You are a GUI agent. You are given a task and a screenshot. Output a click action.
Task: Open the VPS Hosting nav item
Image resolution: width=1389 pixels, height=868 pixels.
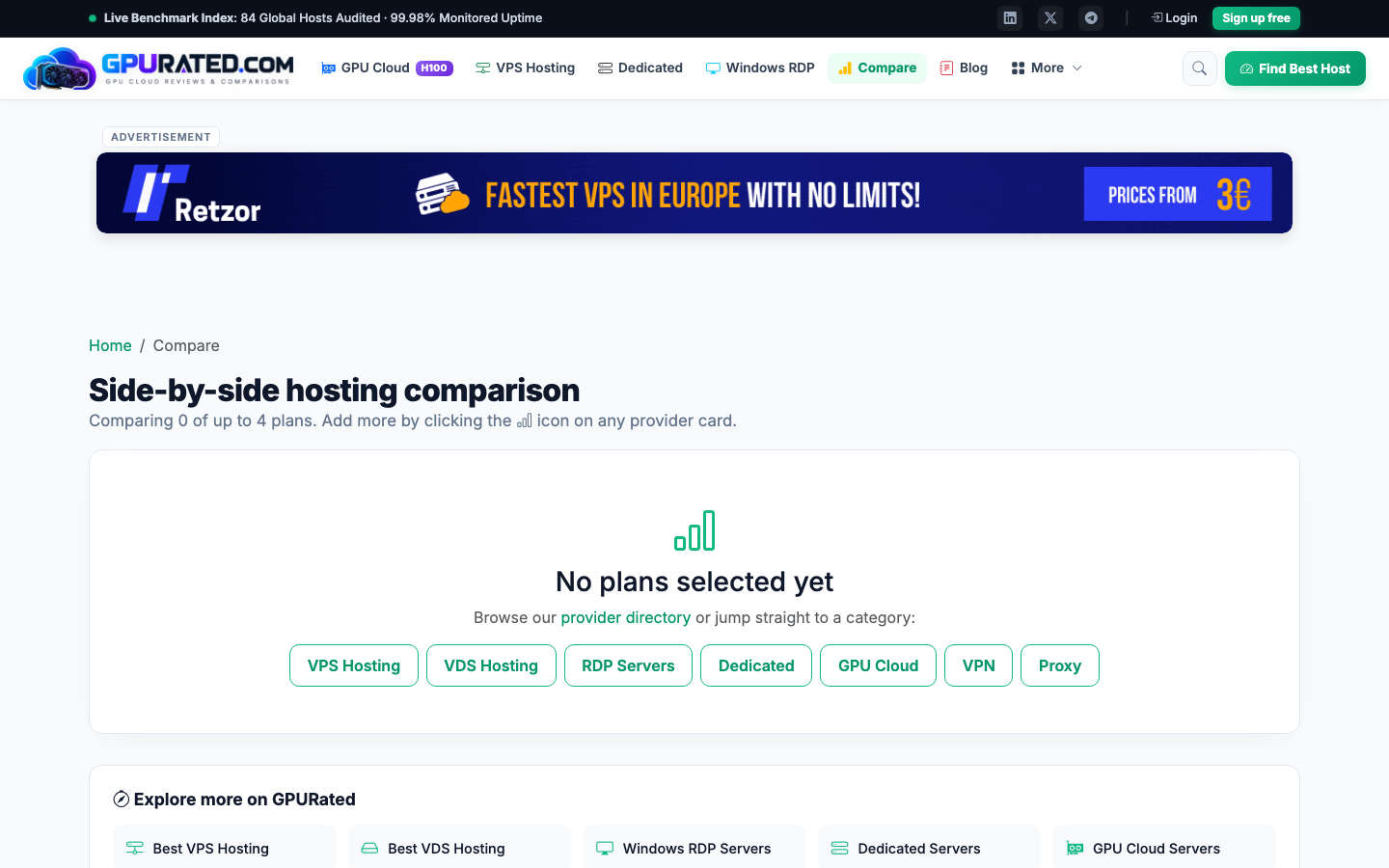point(526,68)
